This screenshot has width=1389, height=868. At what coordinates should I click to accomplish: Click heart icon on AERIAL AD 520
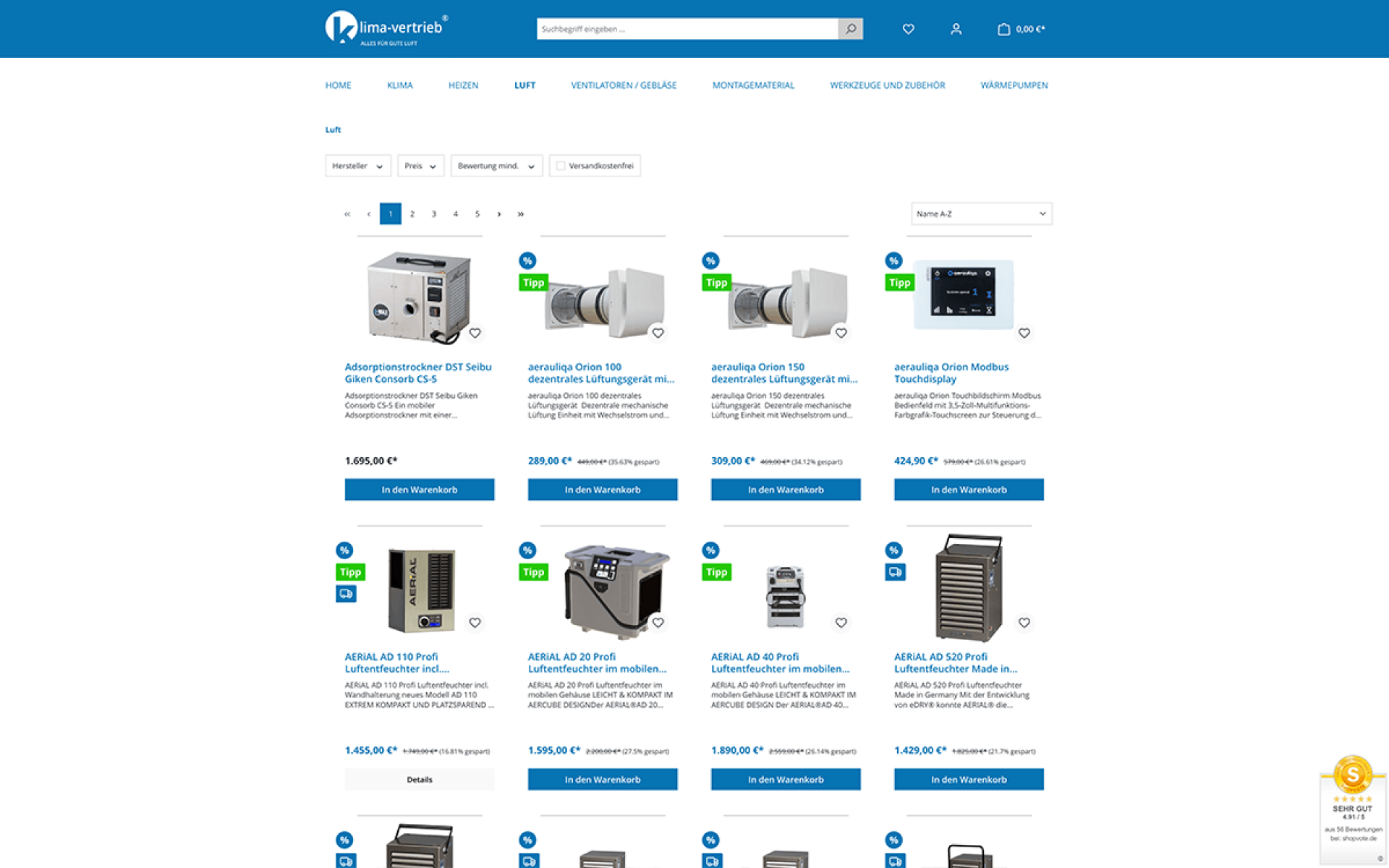(1024, 622)
